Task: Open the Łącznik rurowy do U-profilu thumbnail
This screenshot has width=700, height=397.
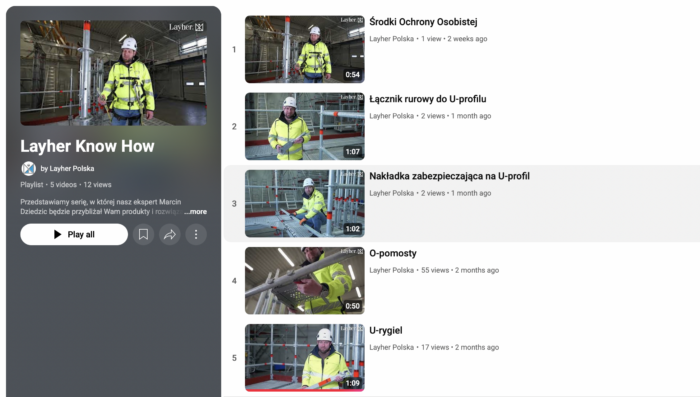Action: (304, 126)
